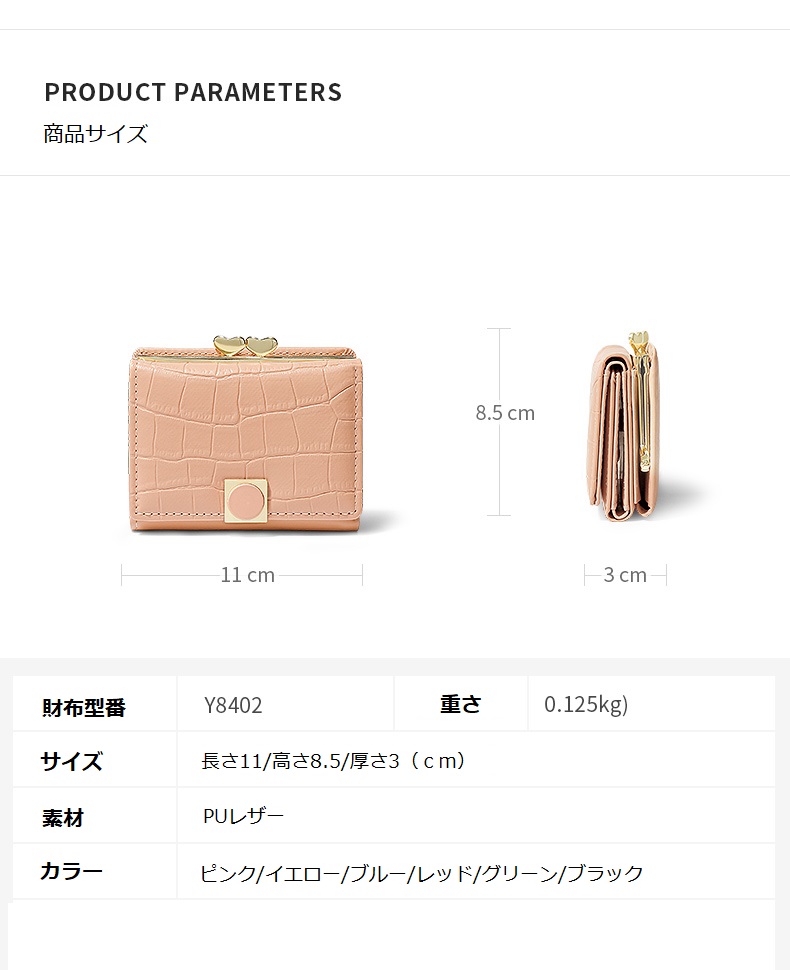The height and width of the screenshot is (970, 790).
Task: Select the color list starting with ピンク
Action: pyautogui.click(x=421, y=873)
